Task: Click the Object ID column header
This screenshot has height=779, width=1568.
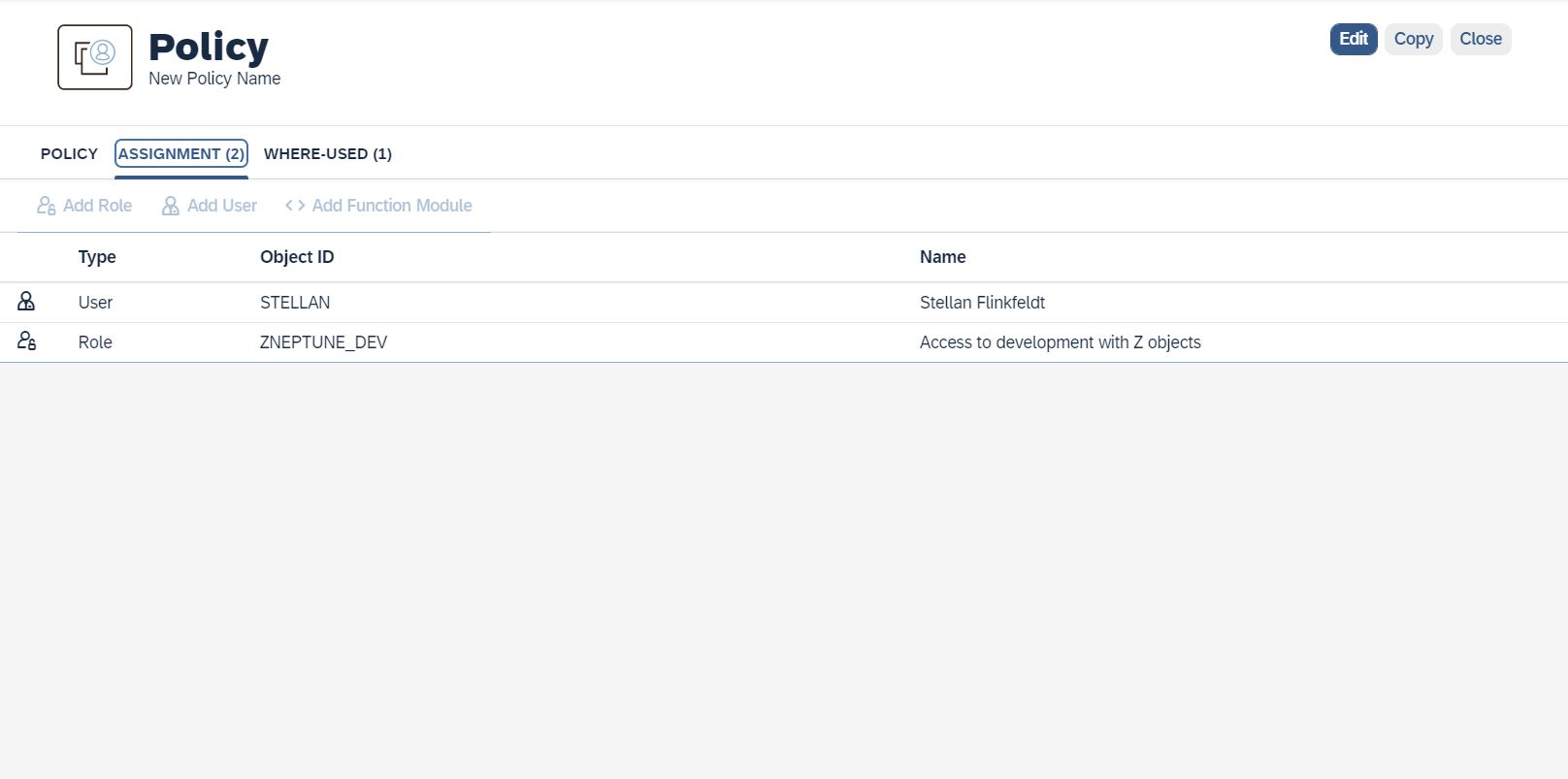Action: tap(297, 257)
